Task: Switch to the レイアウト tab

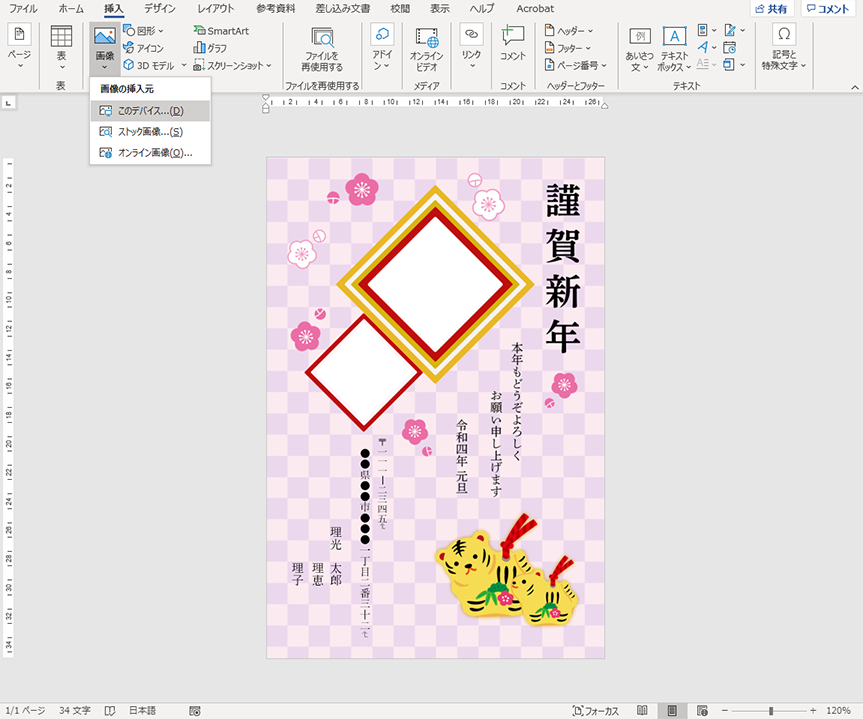Action: [x=216, y=9]
